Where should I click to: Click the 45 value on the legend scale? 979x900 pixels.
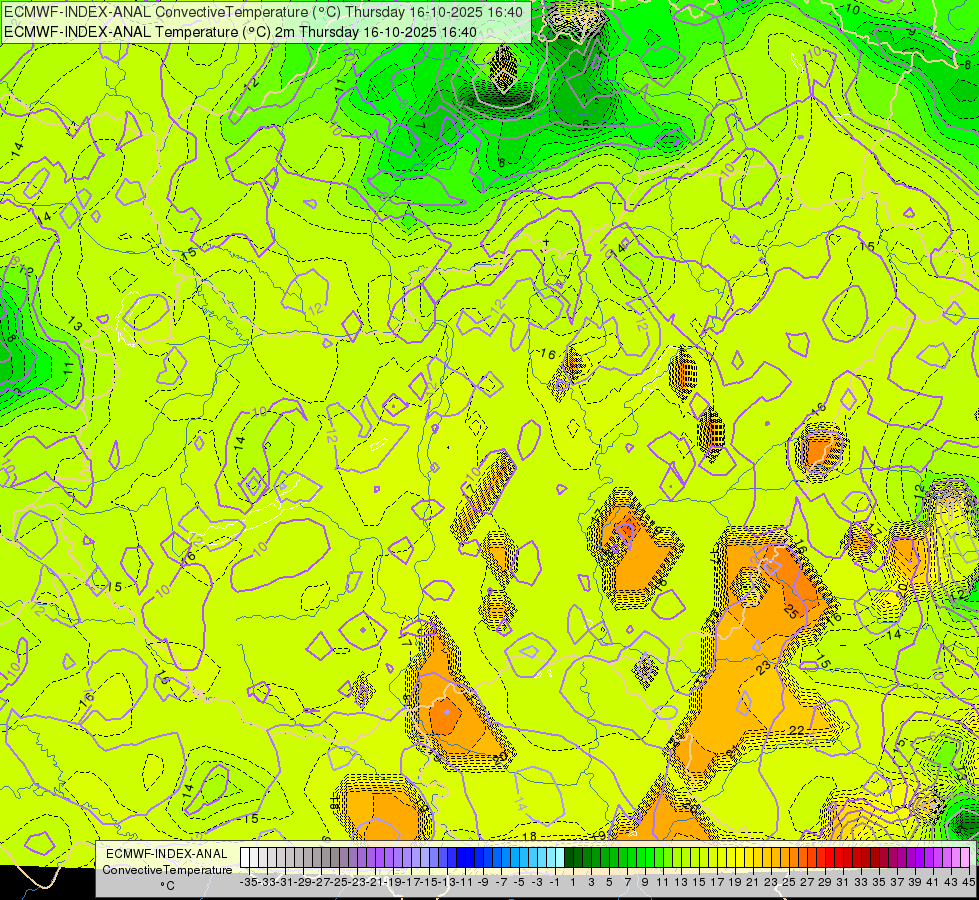[969, 882]
